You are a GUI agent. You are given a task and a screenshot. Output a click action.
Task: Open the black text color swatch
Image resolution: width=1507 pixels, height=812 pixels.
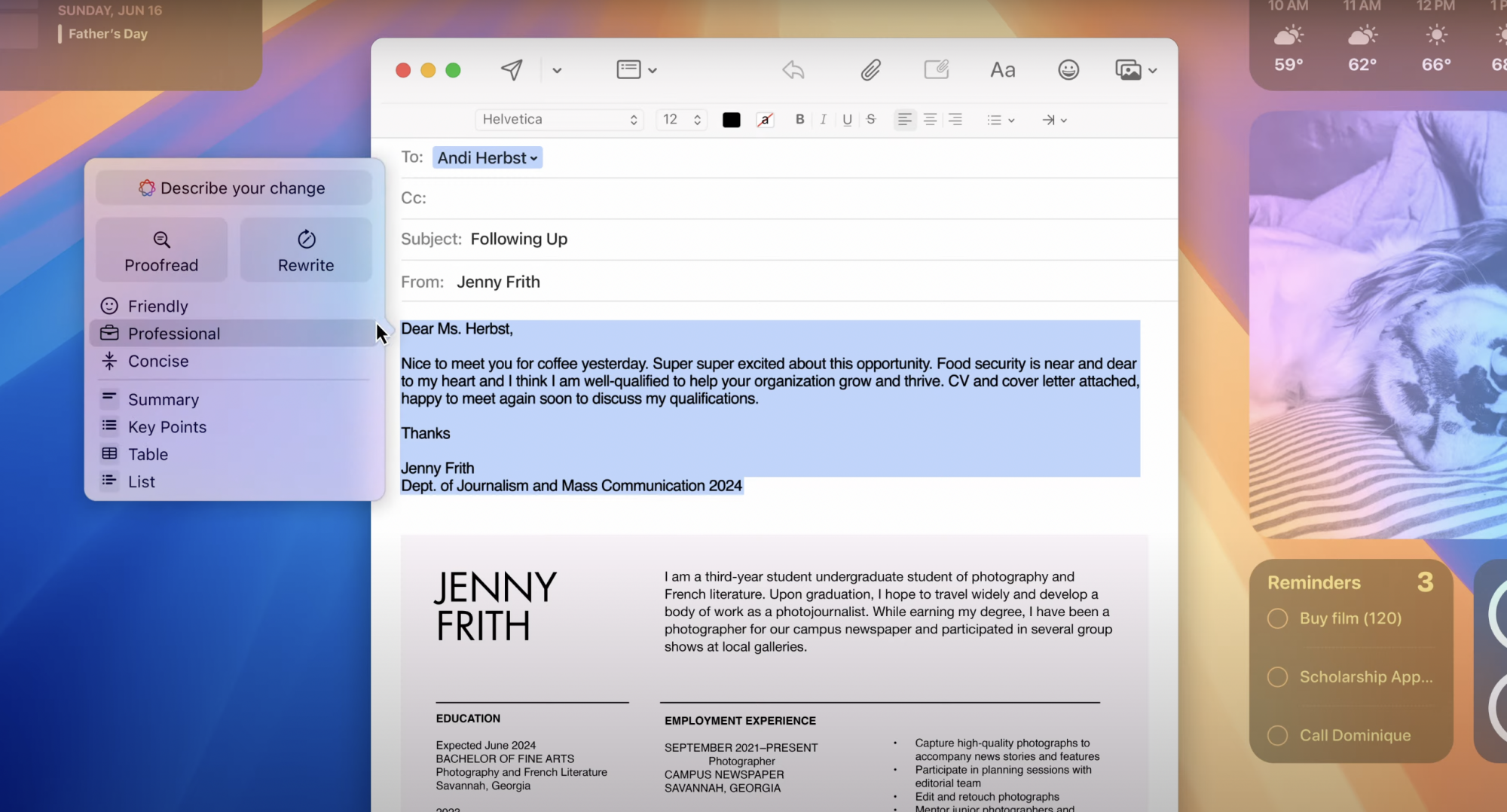click(x=731, y=120)
